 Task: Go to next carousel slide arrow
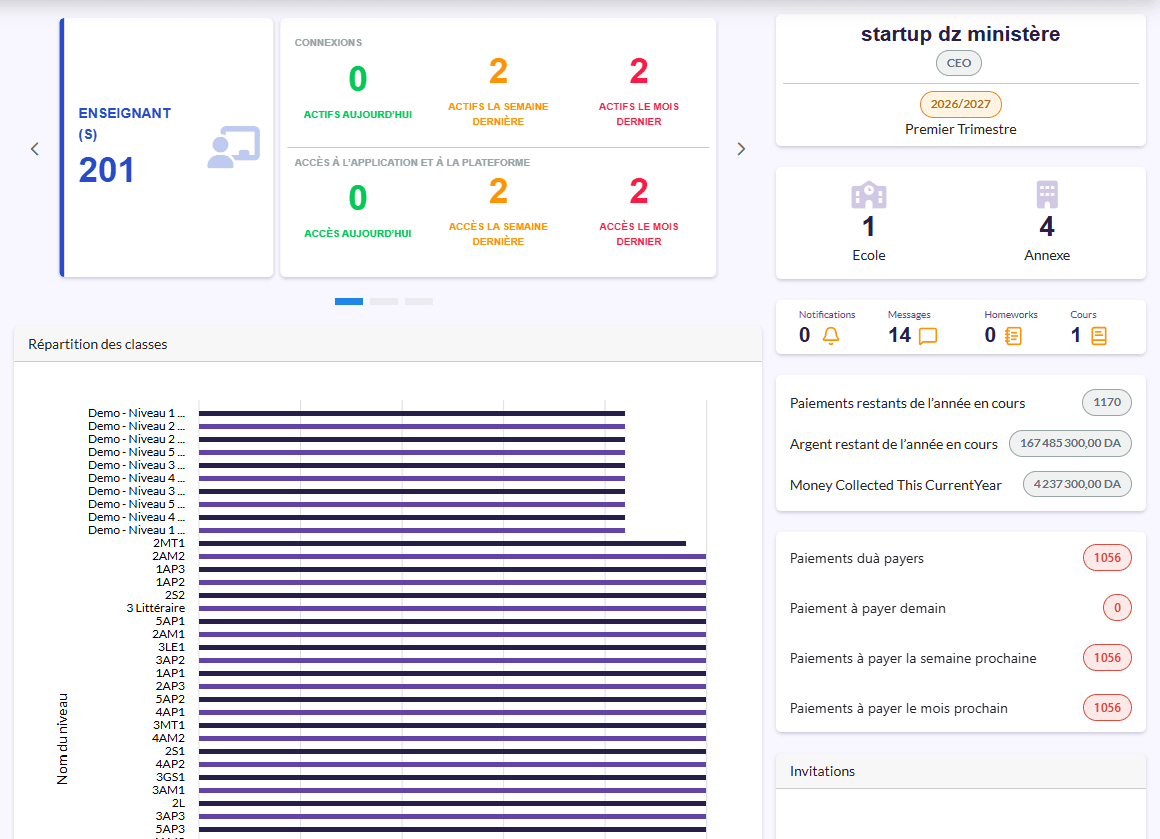pos(741,149)
